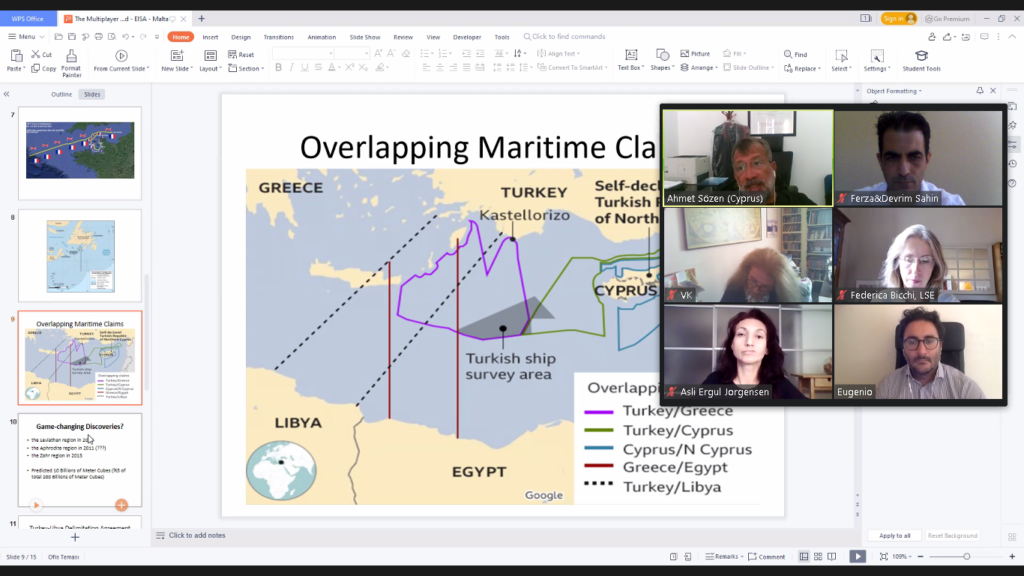Close the Object Formatting panel
The height and width of the screenshot is (576, 1024).
(993, 91)
